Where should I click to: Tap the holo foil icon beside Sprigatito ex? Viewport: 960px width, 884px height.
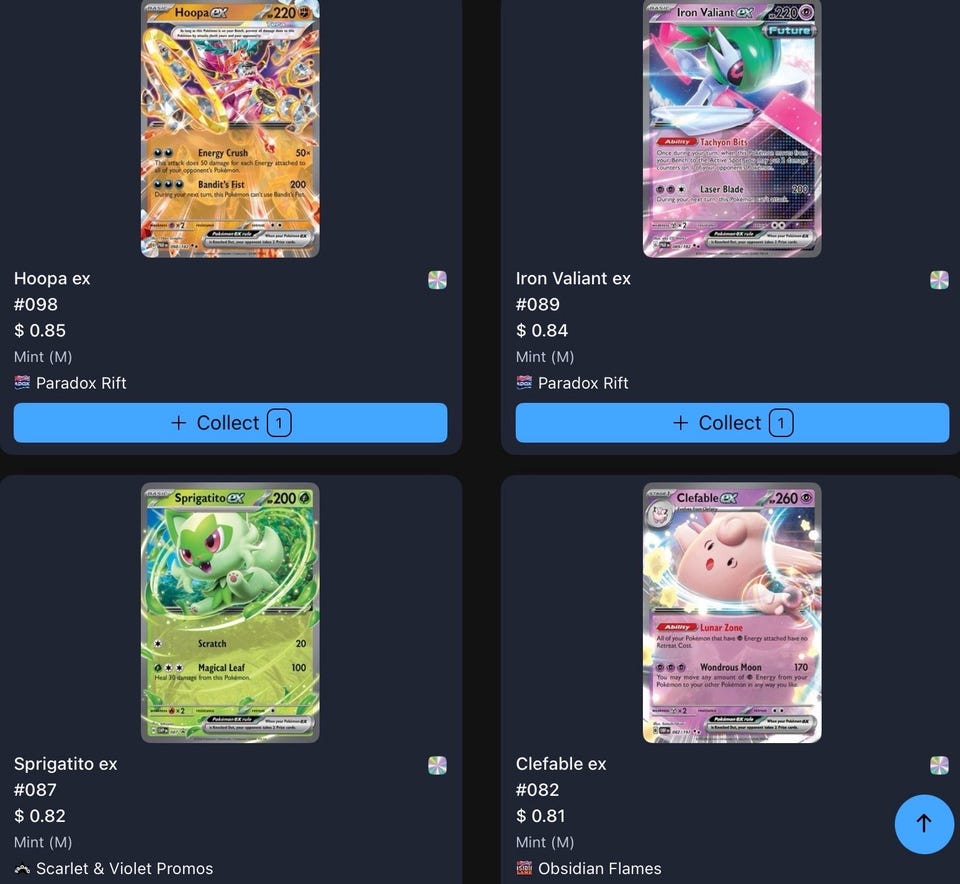pyautogui.click(x=437, y=765)
